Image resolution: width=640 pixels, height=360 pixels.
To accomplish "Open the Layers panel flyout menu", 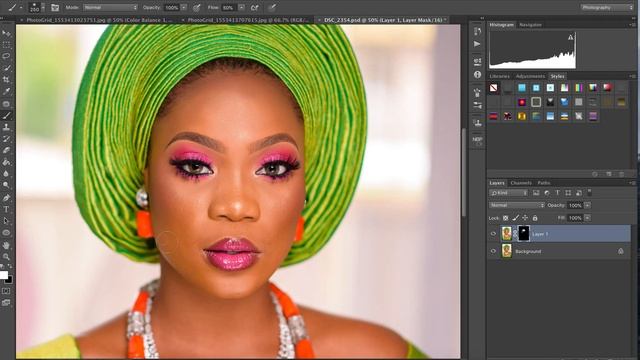I will pos(632,183).
